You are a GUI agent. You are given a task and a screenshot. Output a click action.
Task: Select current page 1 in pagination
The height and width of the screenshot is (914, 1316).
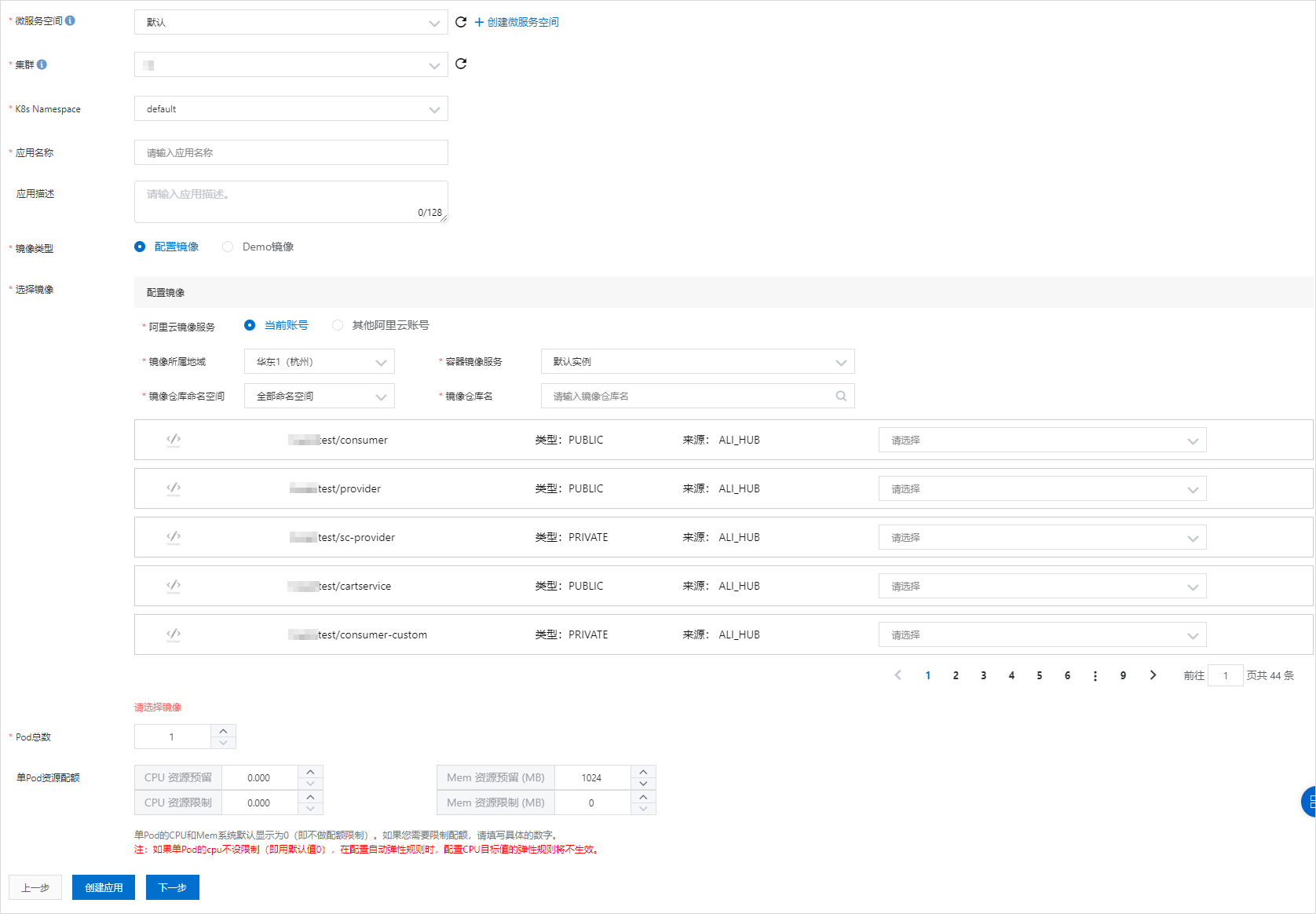point(928,675)
